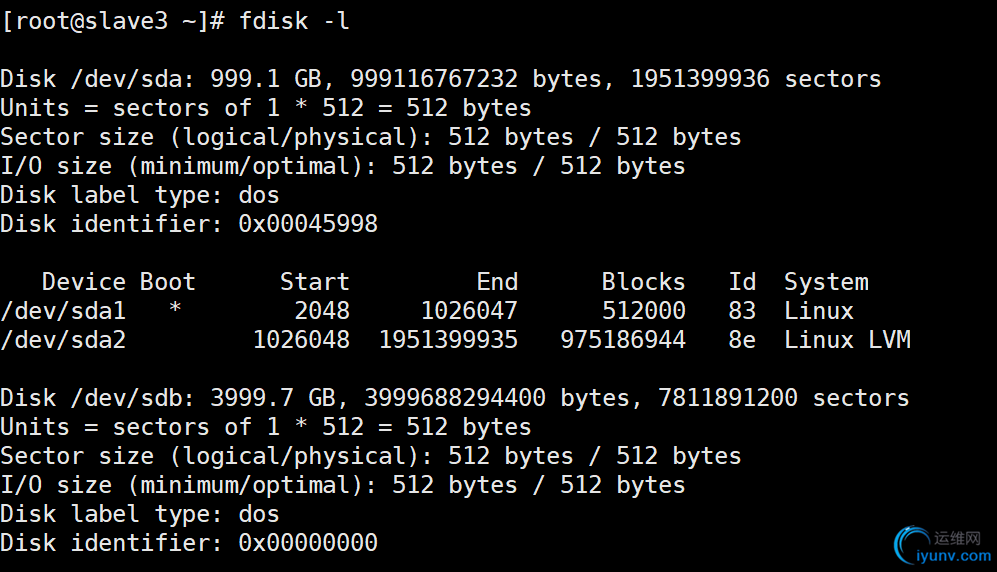Viewport: 997px width, 572px height.
Task: Click the disk identifier 0x00000000
Action: point(308,543)
